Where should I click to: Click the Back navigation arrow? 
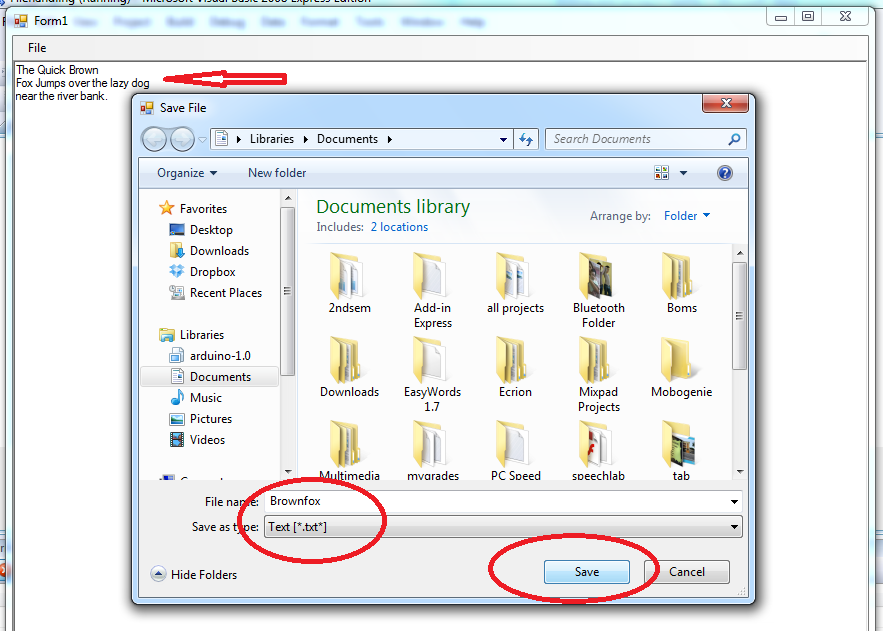click(x=154, y=139)
